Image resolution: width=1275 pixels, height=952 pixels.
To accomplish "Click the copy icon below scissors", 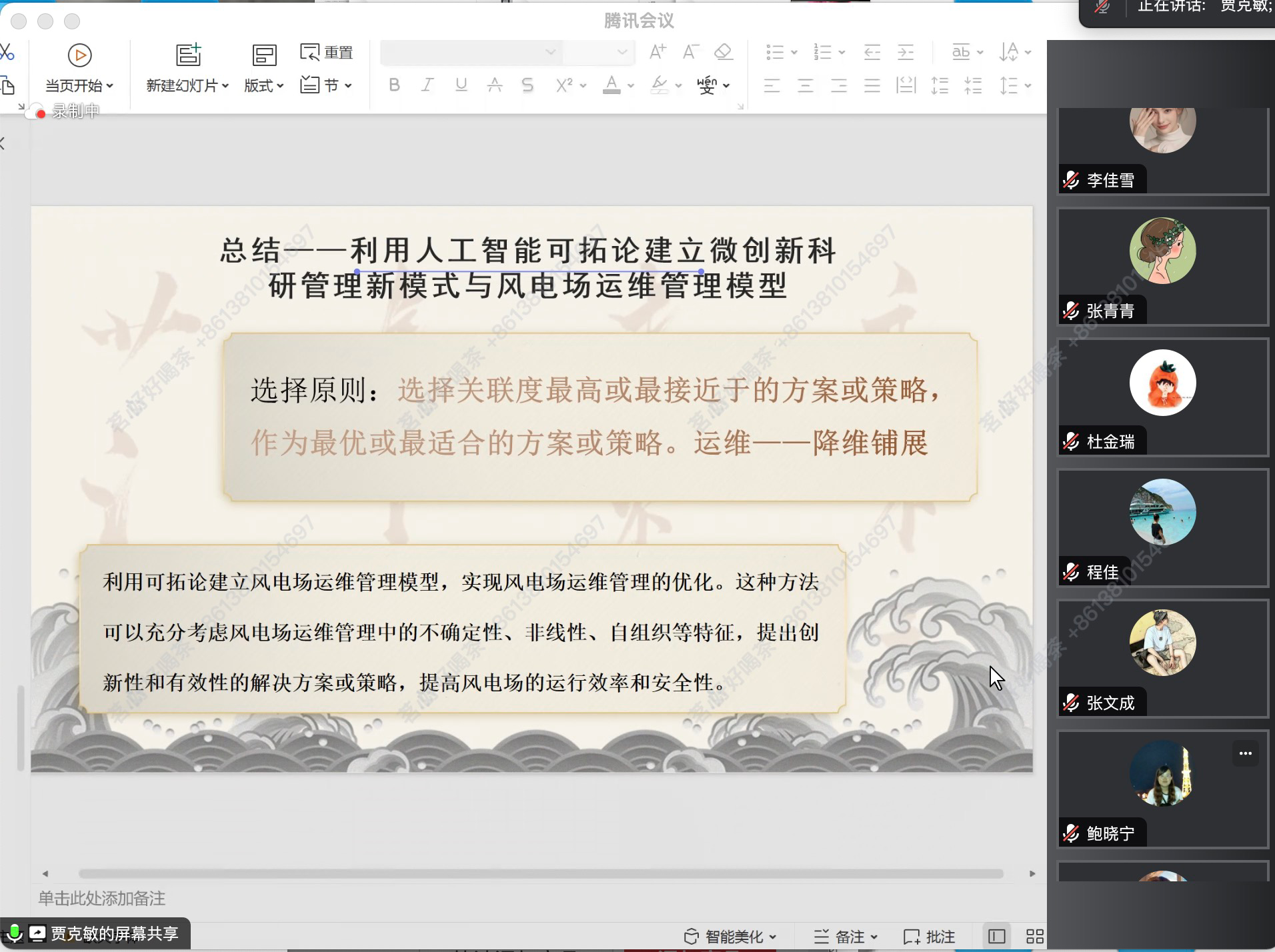I will click(8, 85).
